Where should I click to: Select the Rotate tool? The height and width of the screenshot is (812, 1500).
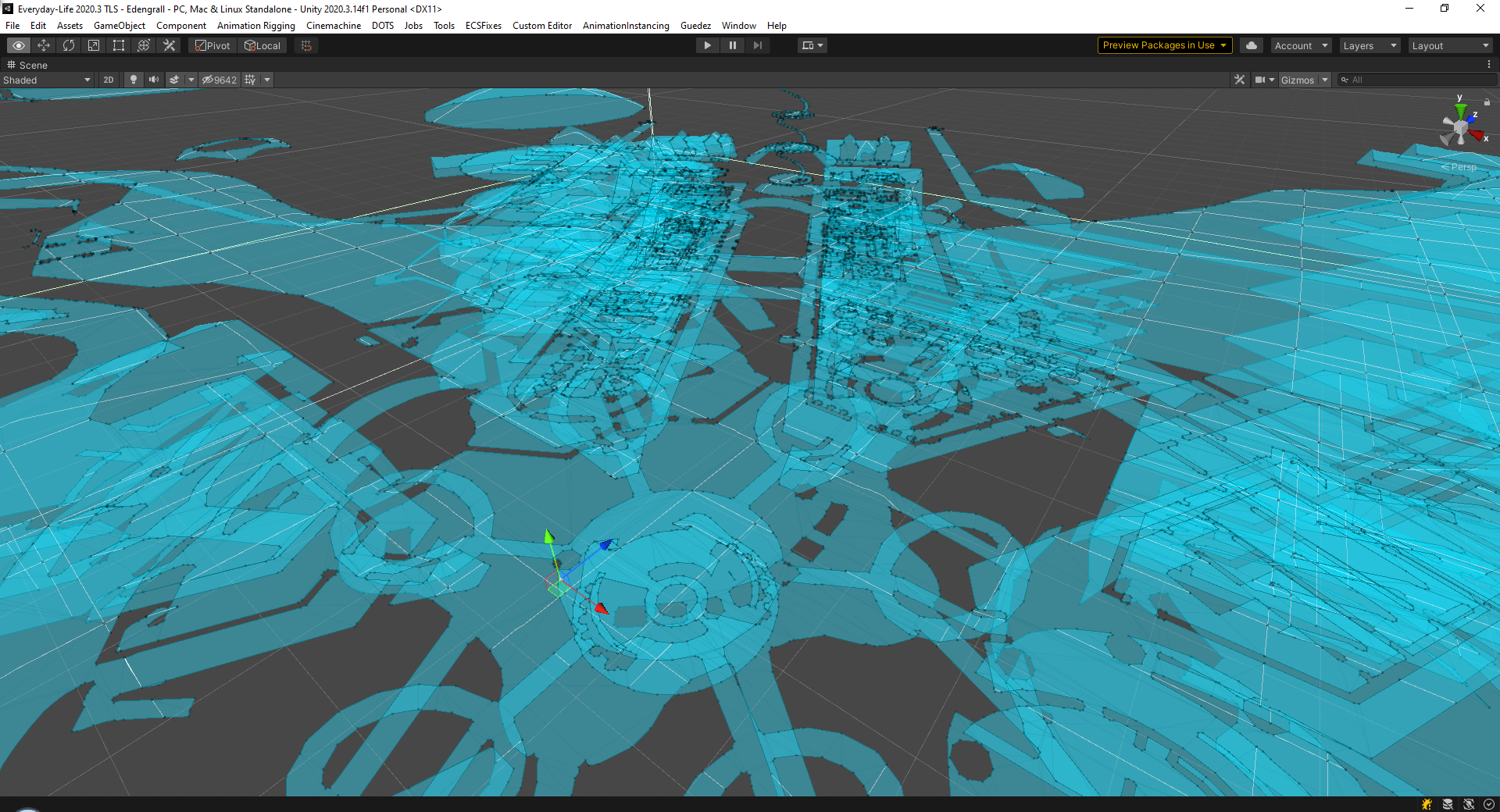69,45
